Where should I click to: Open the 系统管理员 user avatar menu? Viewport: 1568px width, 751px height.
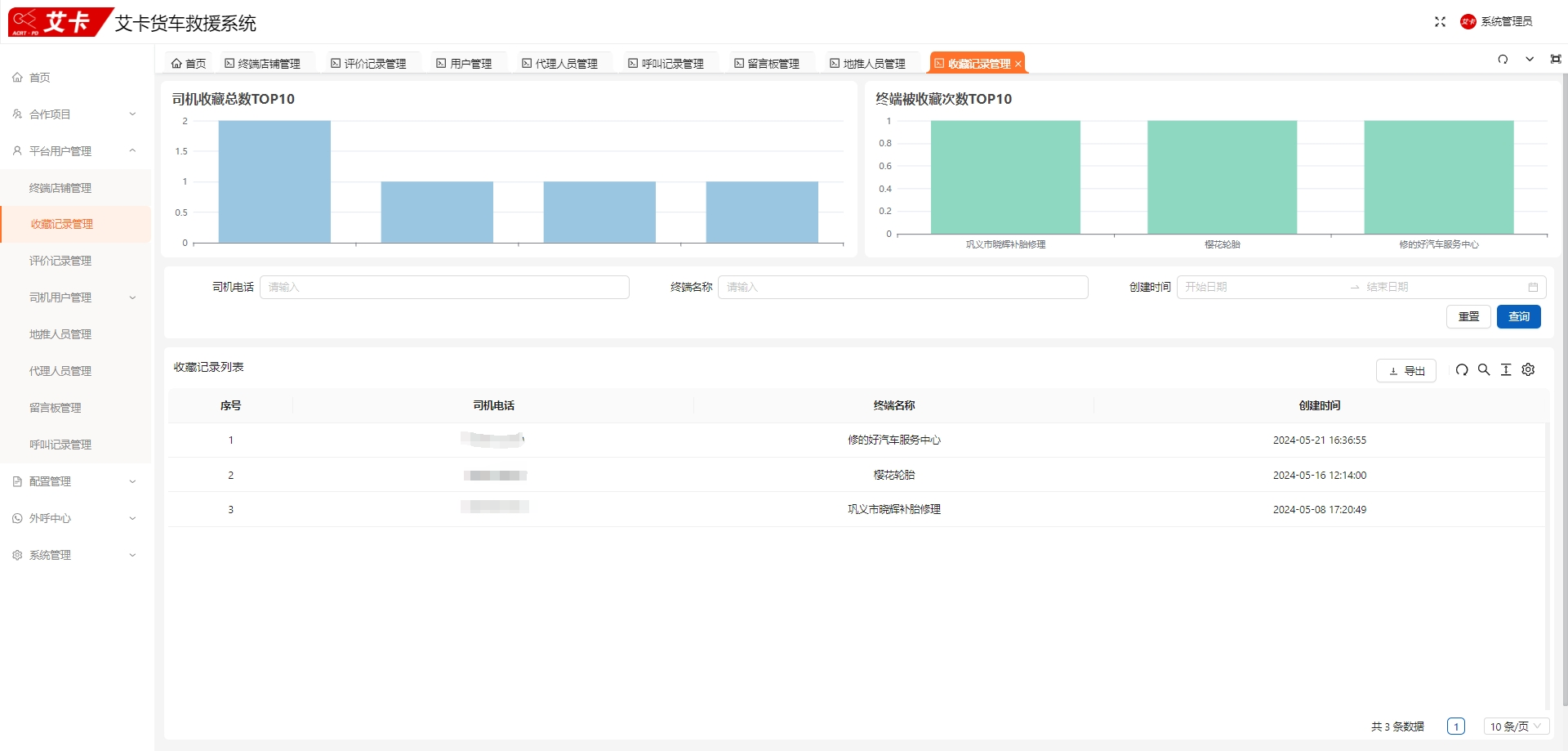point(1496,22)
